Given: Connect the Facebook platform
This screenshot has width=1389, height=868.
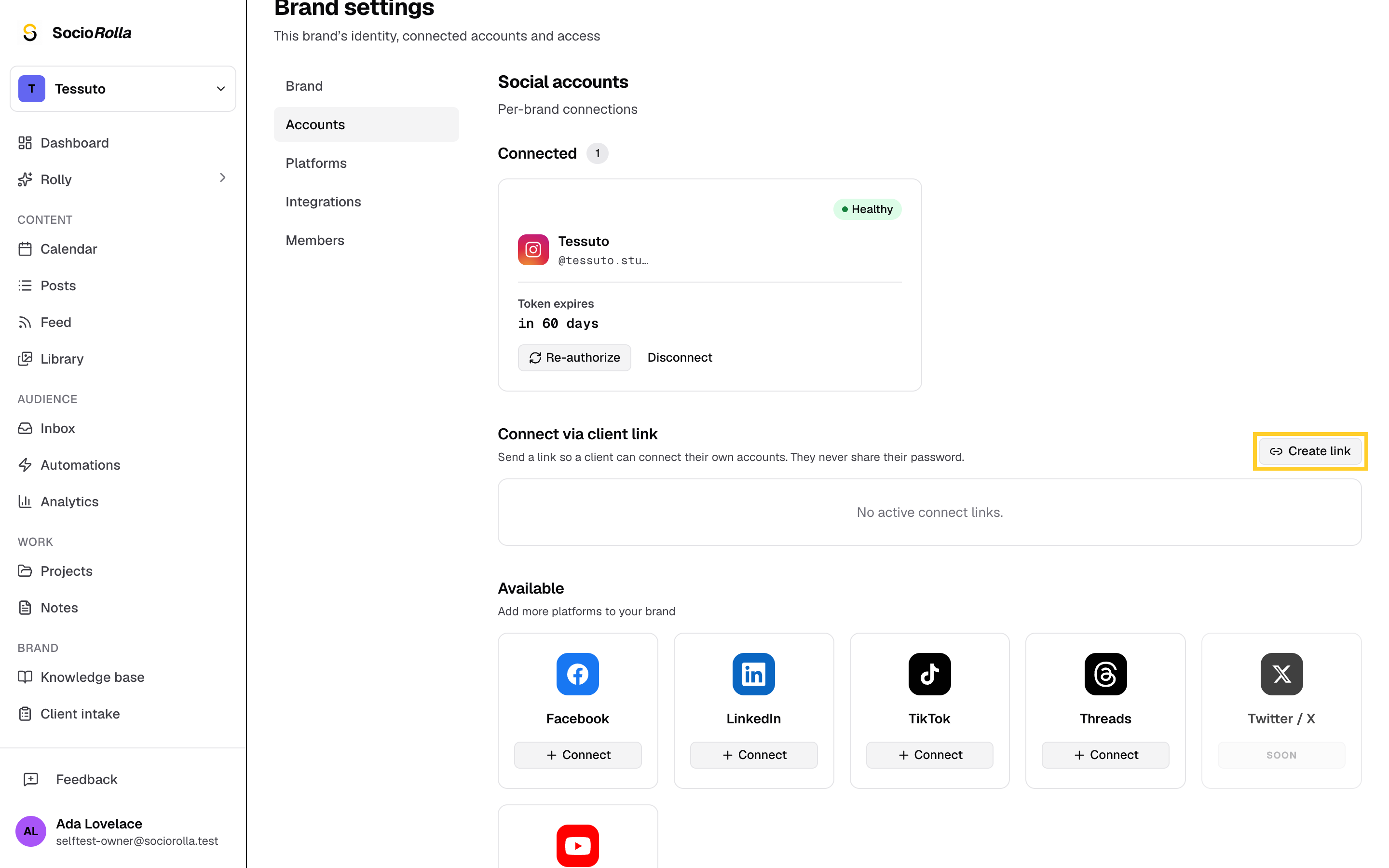Looking at the screenshot, I should [577, 755].
